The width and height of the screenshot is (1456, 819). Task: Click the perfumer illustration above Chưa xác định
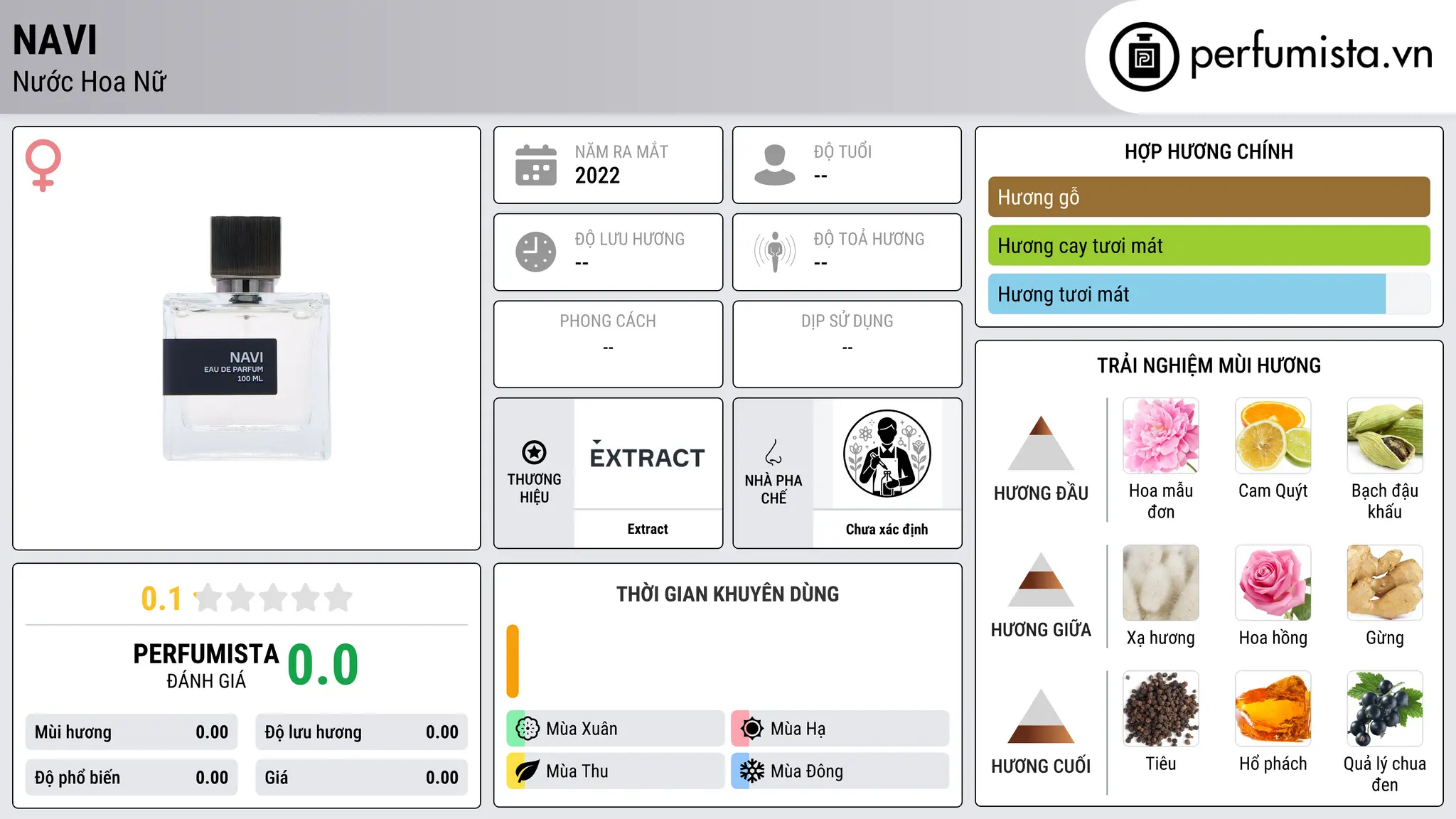pyautogui.click(x=887, y=454)
